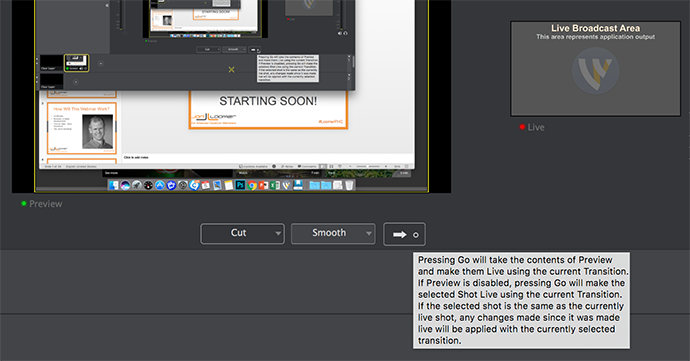Select the Live Broadcast Area panel
This screenshot has height=361, width=690.
click(x=595, y=69)
